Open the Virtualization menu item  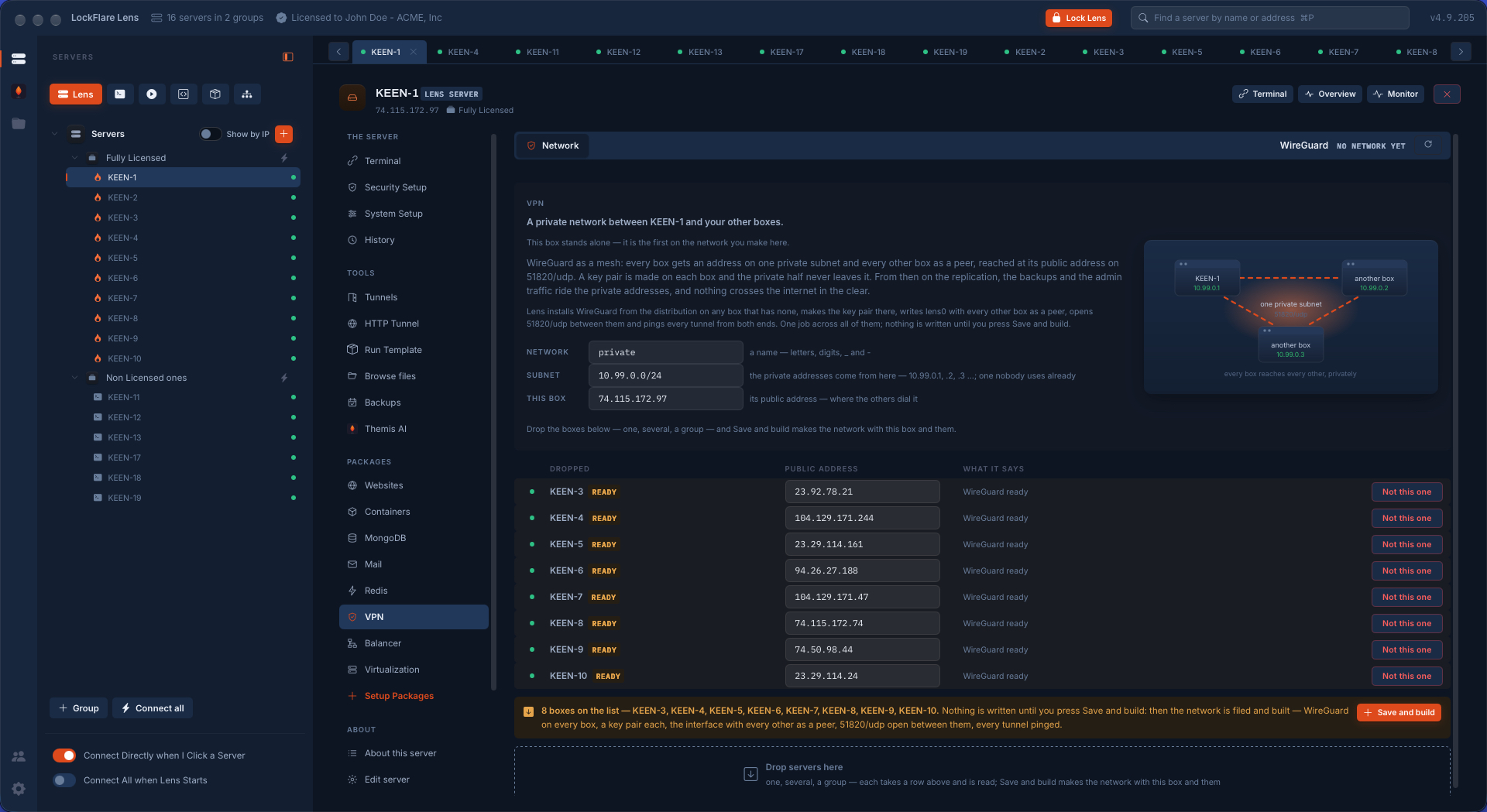[x=414, y=670]
